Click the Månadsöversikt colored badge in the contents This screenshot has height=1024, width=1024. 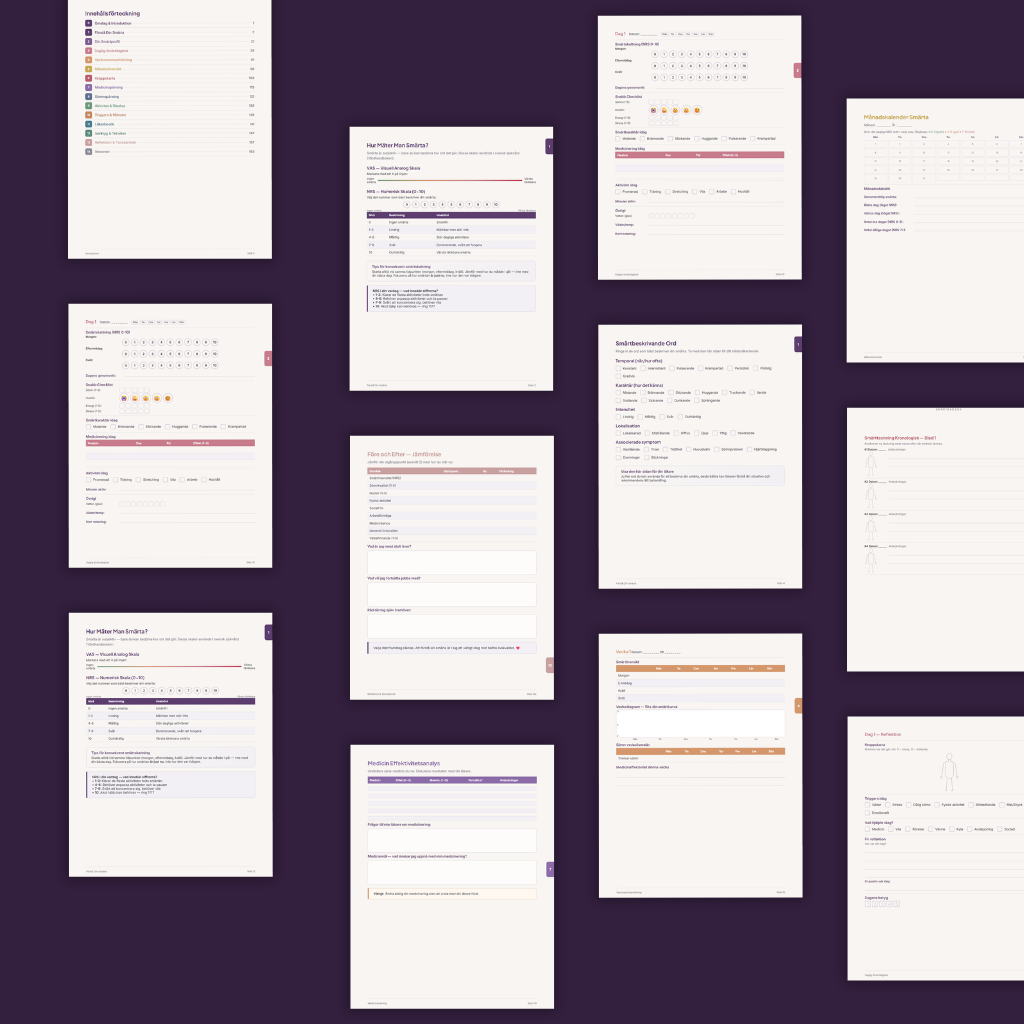[88, 69]
